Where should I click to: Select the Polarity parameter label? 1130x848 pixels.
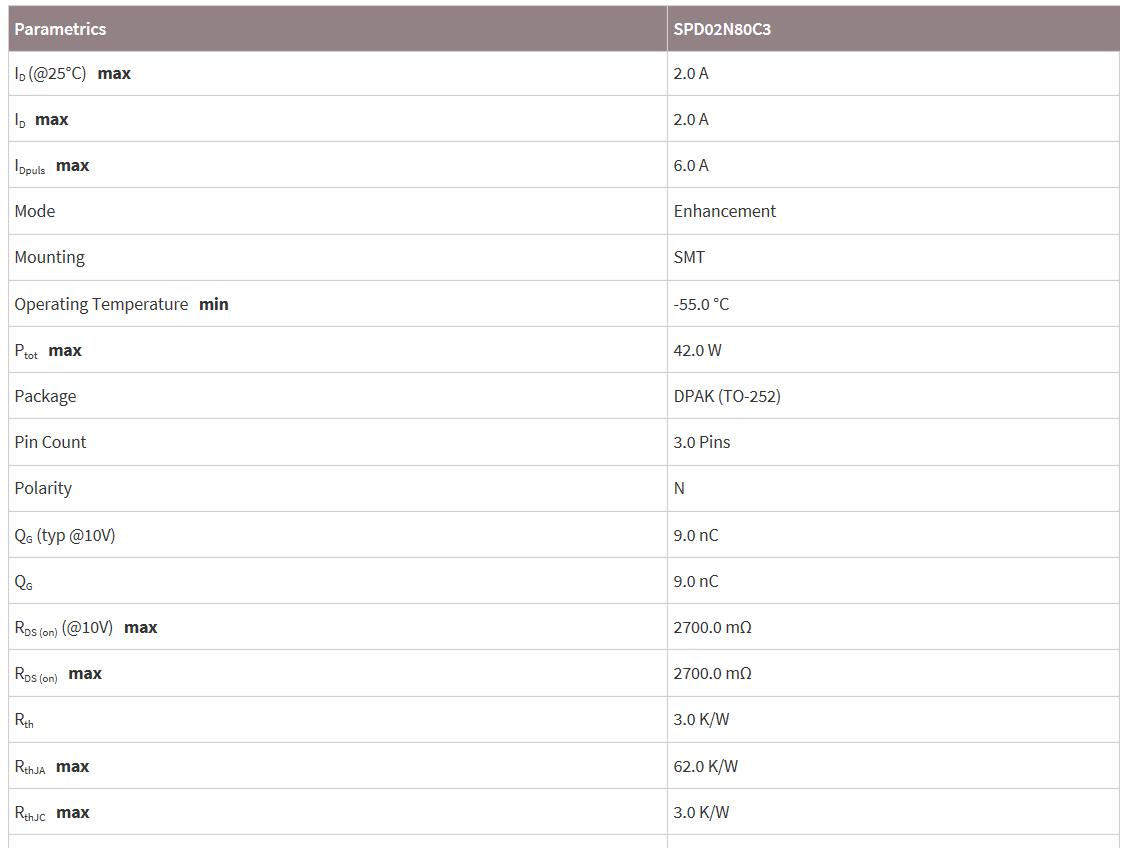click(43, 488)
